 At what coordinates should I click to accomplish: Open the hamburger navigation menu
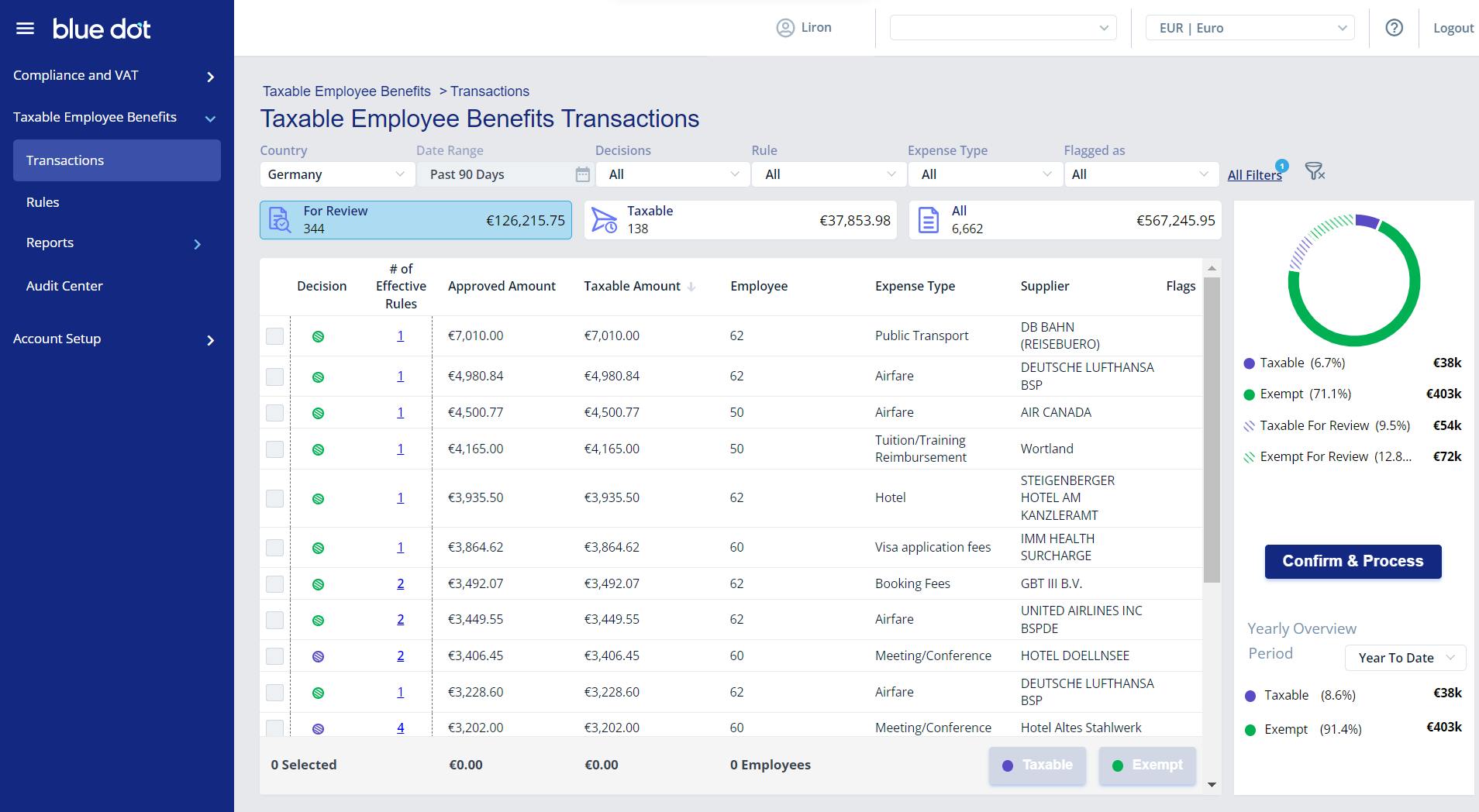pos(26,27)
